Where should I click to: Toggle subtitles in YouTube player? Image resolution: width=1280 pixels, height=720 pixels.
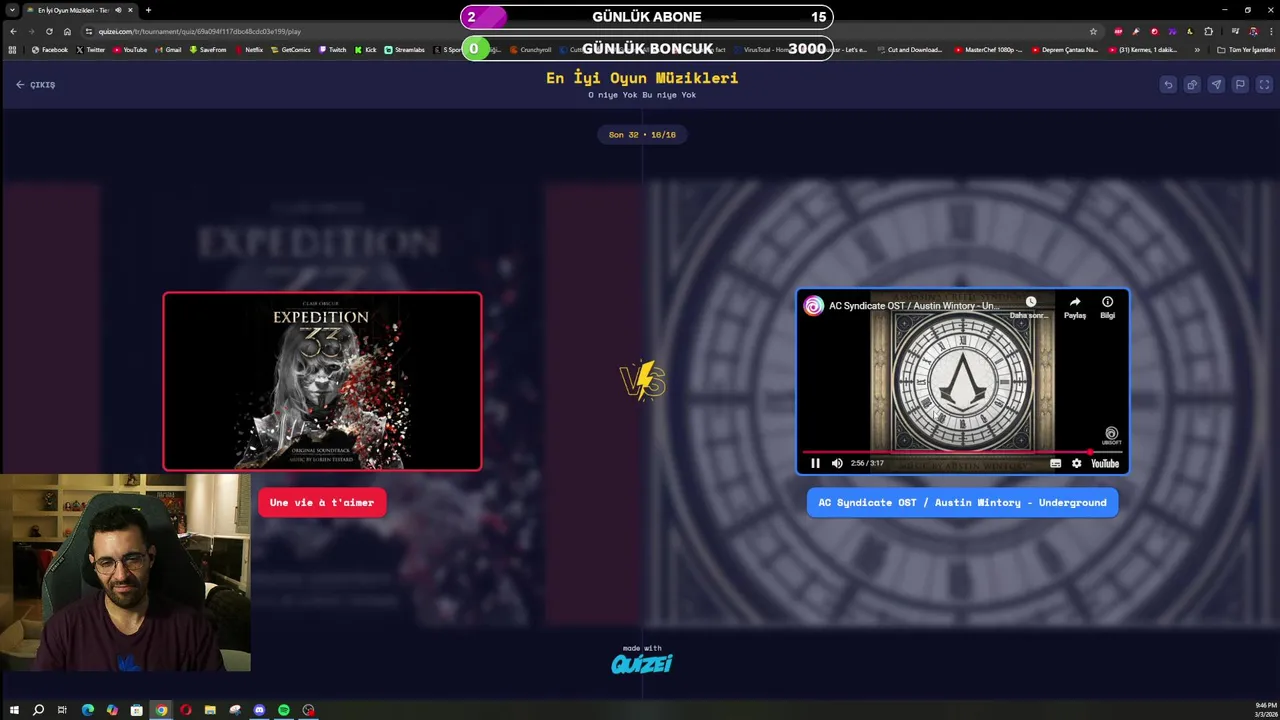[1055, 463]
